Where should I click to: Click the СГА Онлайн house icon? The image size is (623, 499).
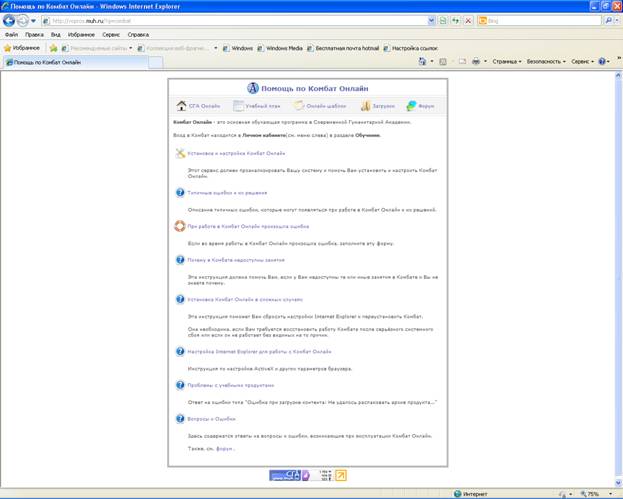[x=182, y=105]
